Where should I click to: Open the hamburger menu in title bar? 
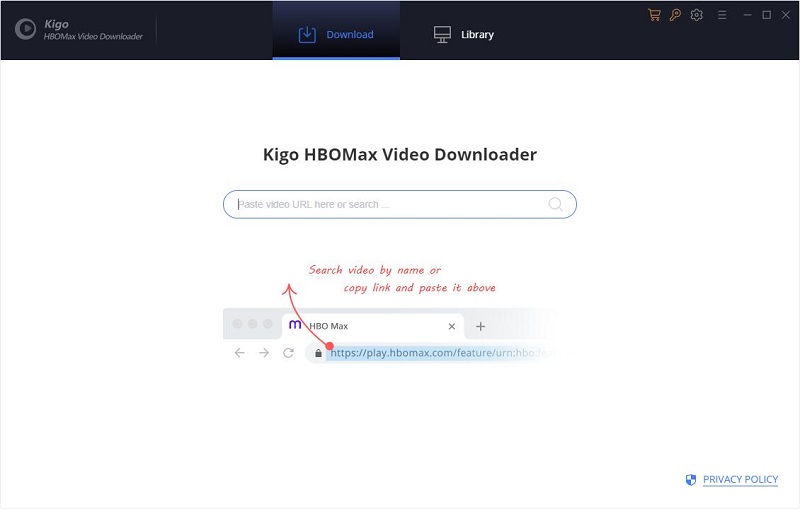[722, 15]
